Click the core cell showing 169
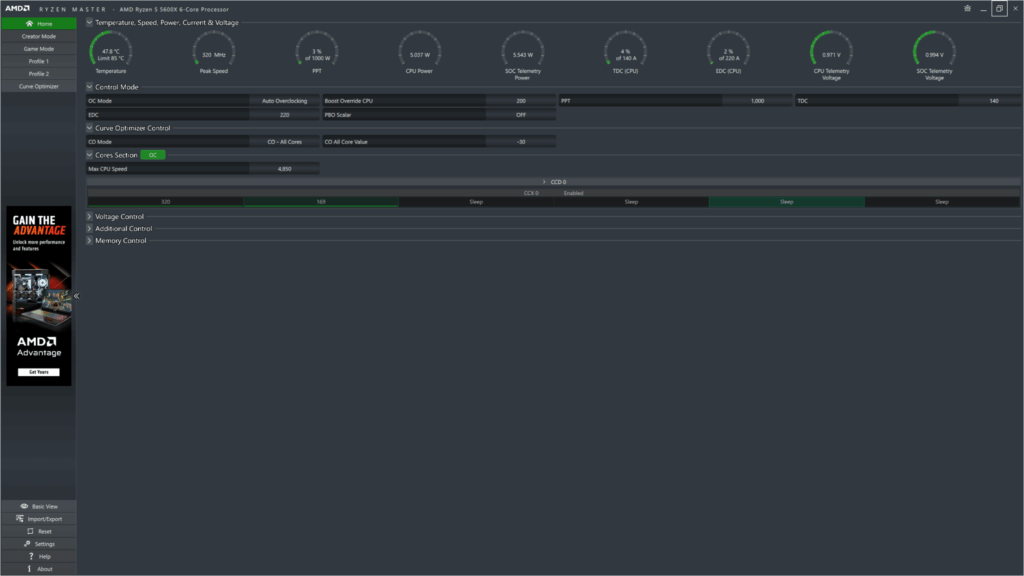The image size is (1024, 576). coord(321,202)
